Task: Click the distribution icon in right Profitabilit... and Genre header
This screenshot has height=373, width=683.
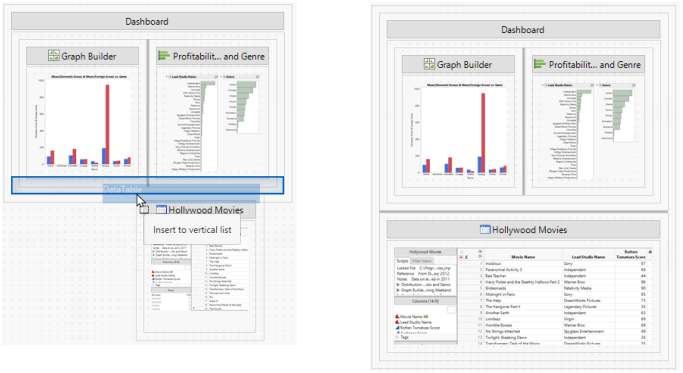Action: click(x=540, y=64)
